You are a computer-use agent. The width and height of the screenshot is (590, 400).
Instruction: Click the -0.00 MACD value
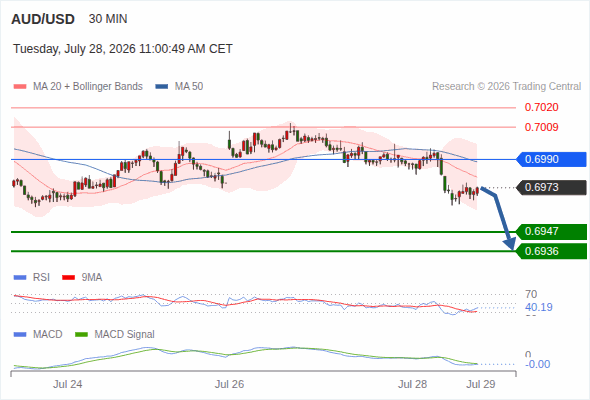click(x=538, y=364)
